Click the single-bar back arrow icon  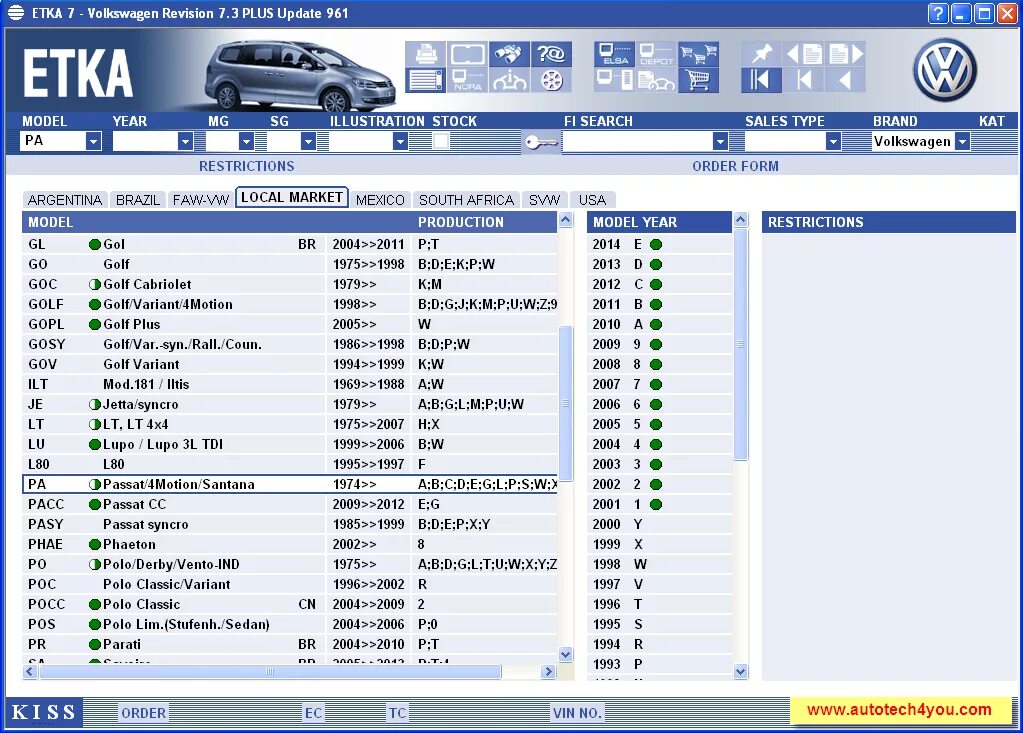click(x=804, y=80)
